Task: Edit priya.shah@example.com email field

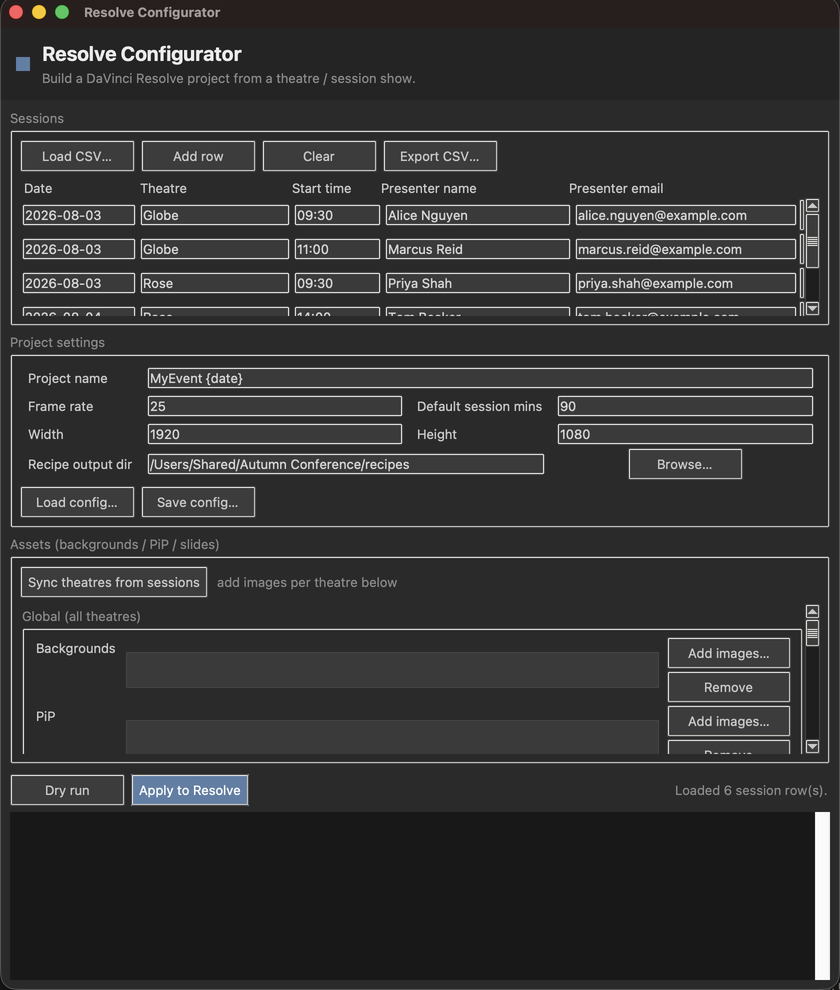Action: tap(686, 283)
